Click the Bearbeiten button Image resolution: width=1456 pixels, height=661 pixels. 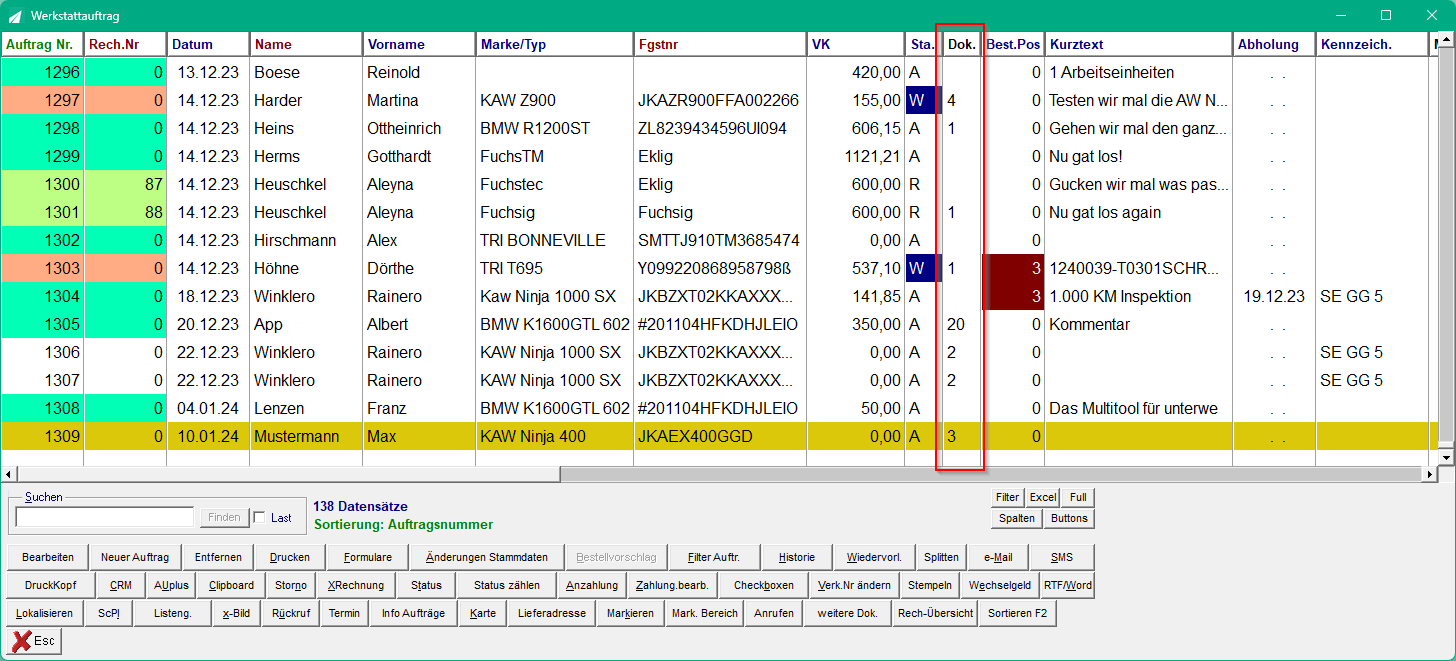[48, 557]
